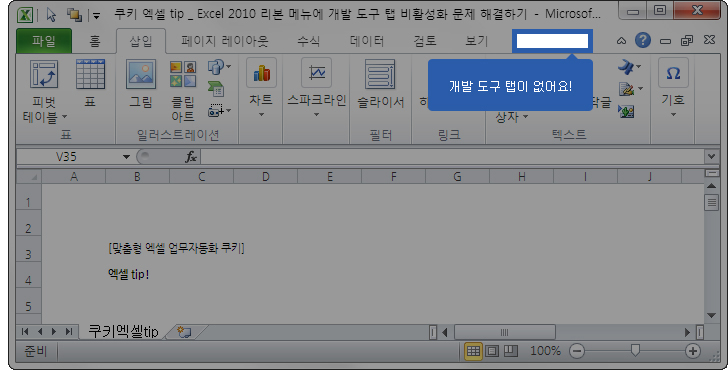The height and width of the screenshot is (370, 728).
Task: Insert a picture with 그림 icon
Action: (x=141, y=74)
